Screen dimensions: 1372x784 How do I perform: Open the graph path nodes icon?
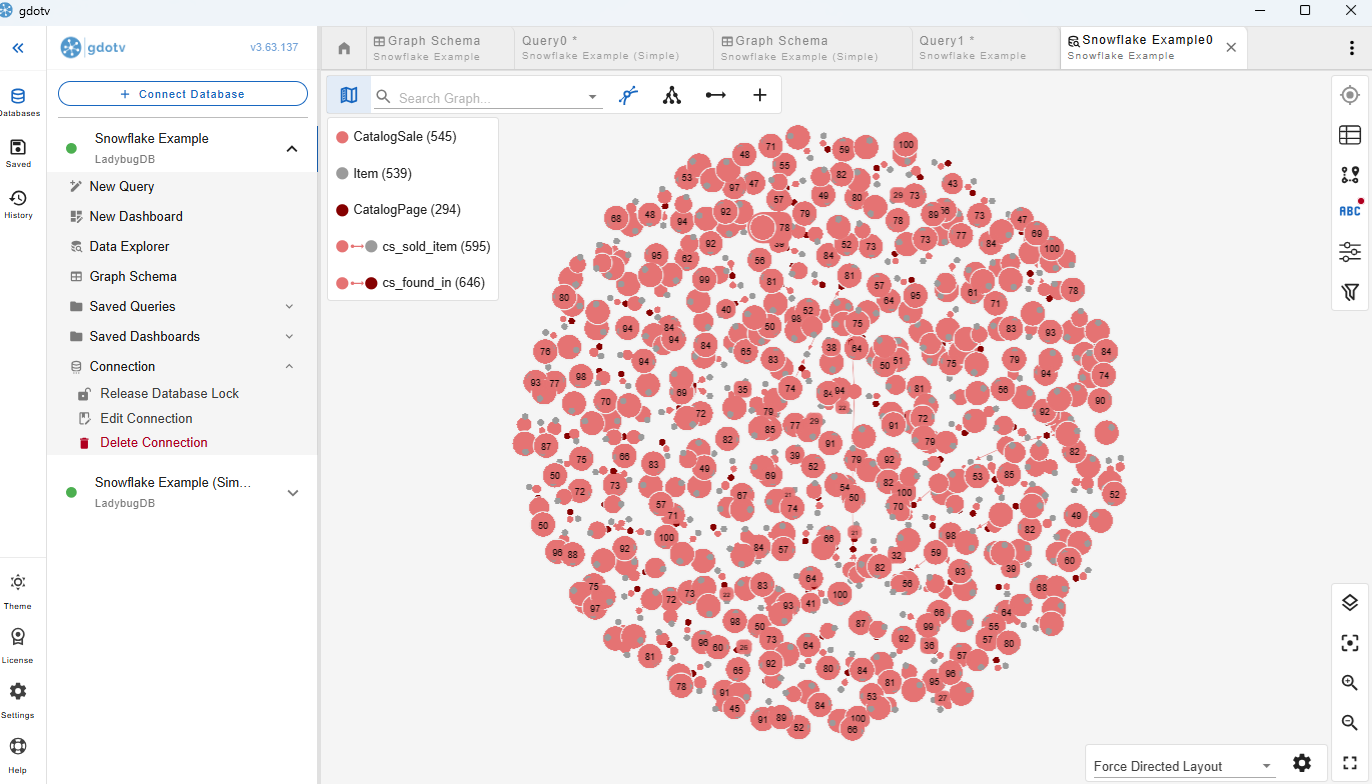(x=1350, y=174)
